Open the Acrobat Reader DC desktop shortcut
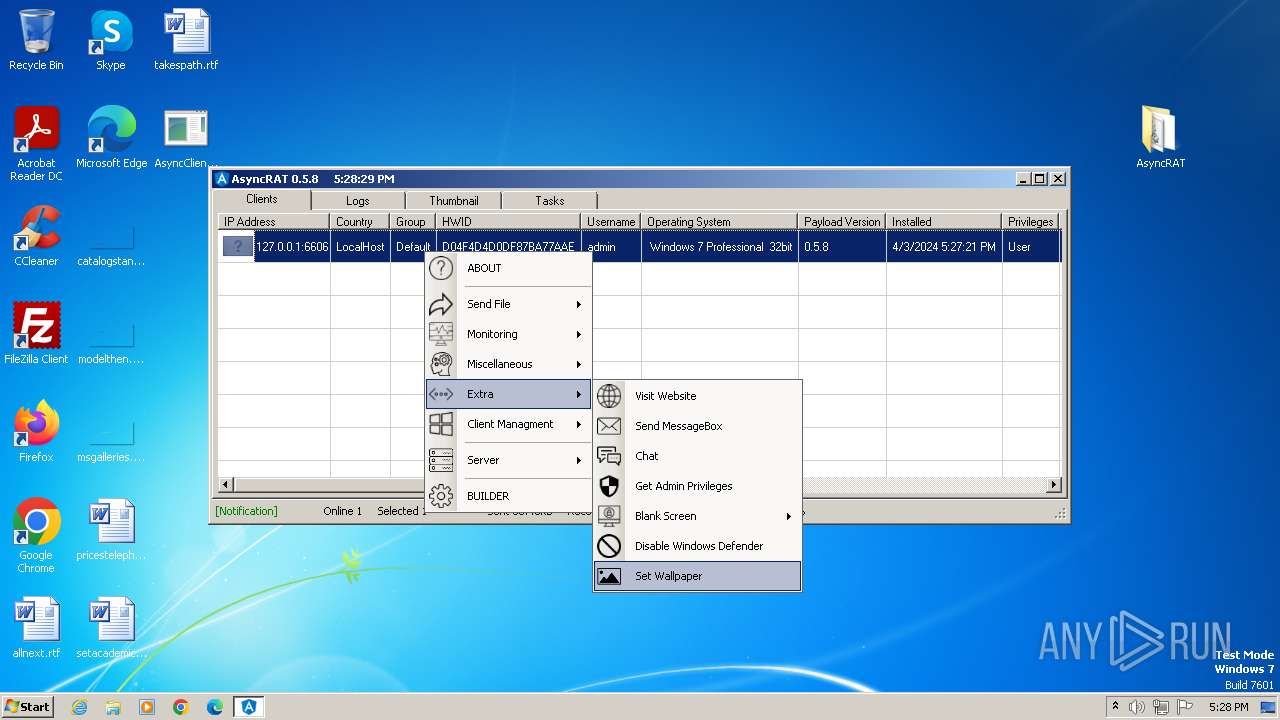The image size is (1280, 720). point(36,144)
